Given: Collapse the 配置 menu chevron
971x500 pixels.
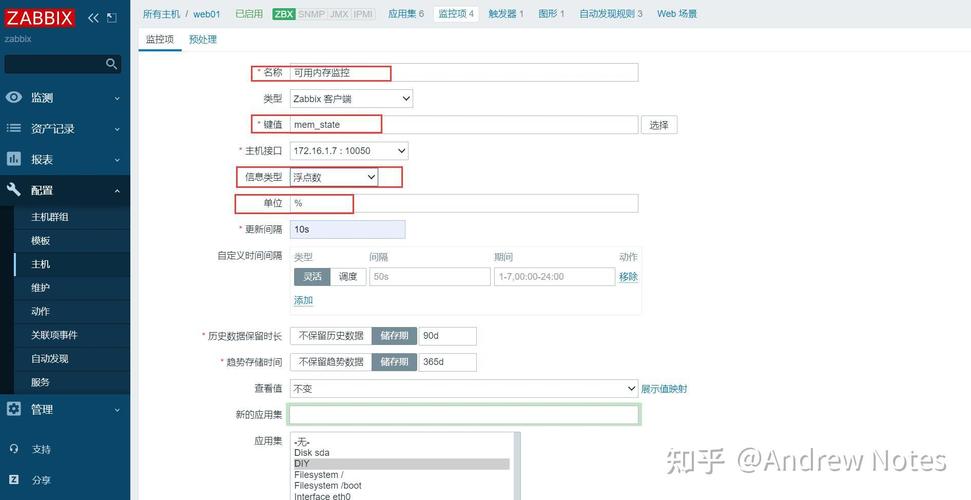Looking at the screenshot, I should point(117,191).
